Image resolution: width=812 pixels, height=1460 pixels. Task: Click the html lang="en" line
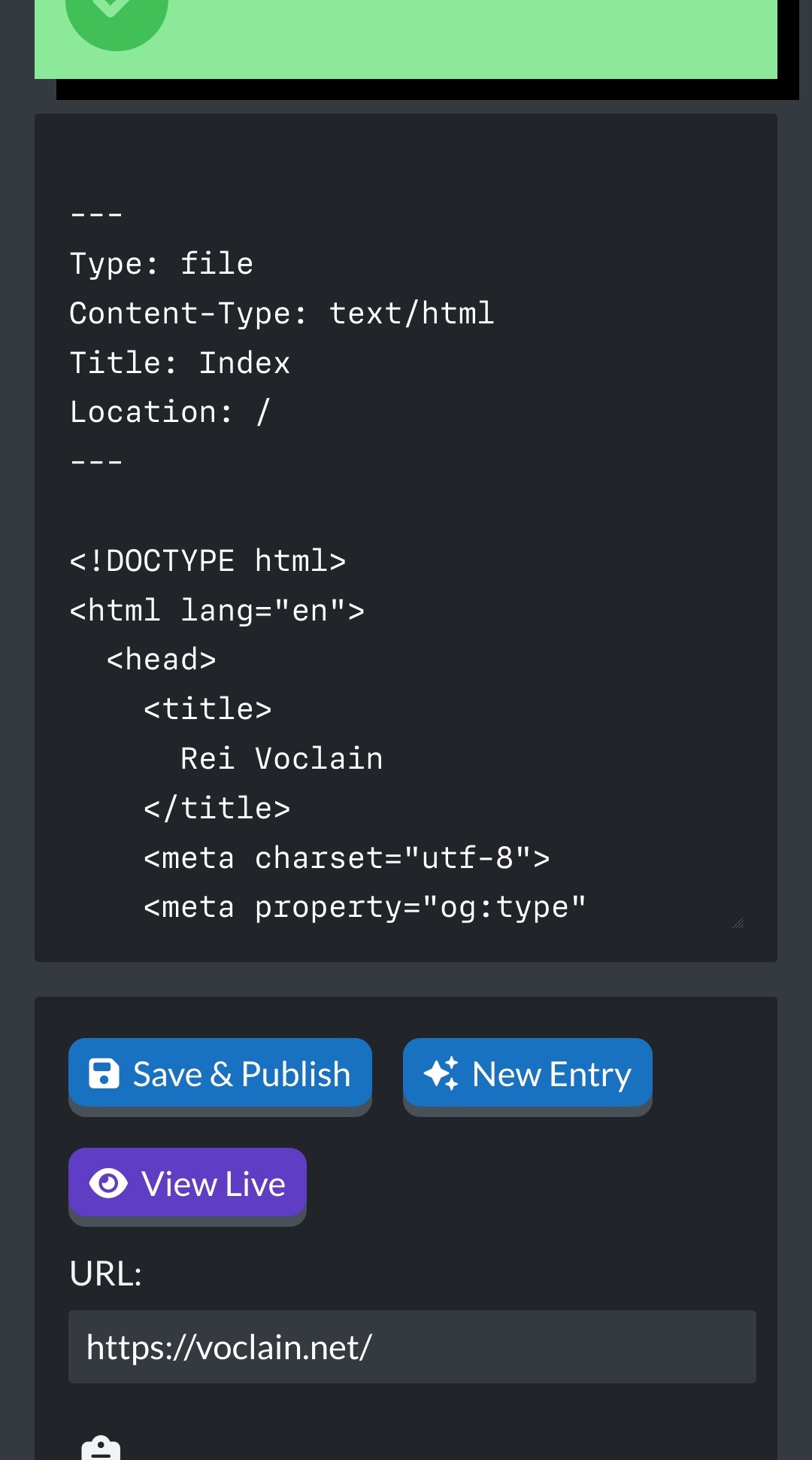click(x=217, y=610)
